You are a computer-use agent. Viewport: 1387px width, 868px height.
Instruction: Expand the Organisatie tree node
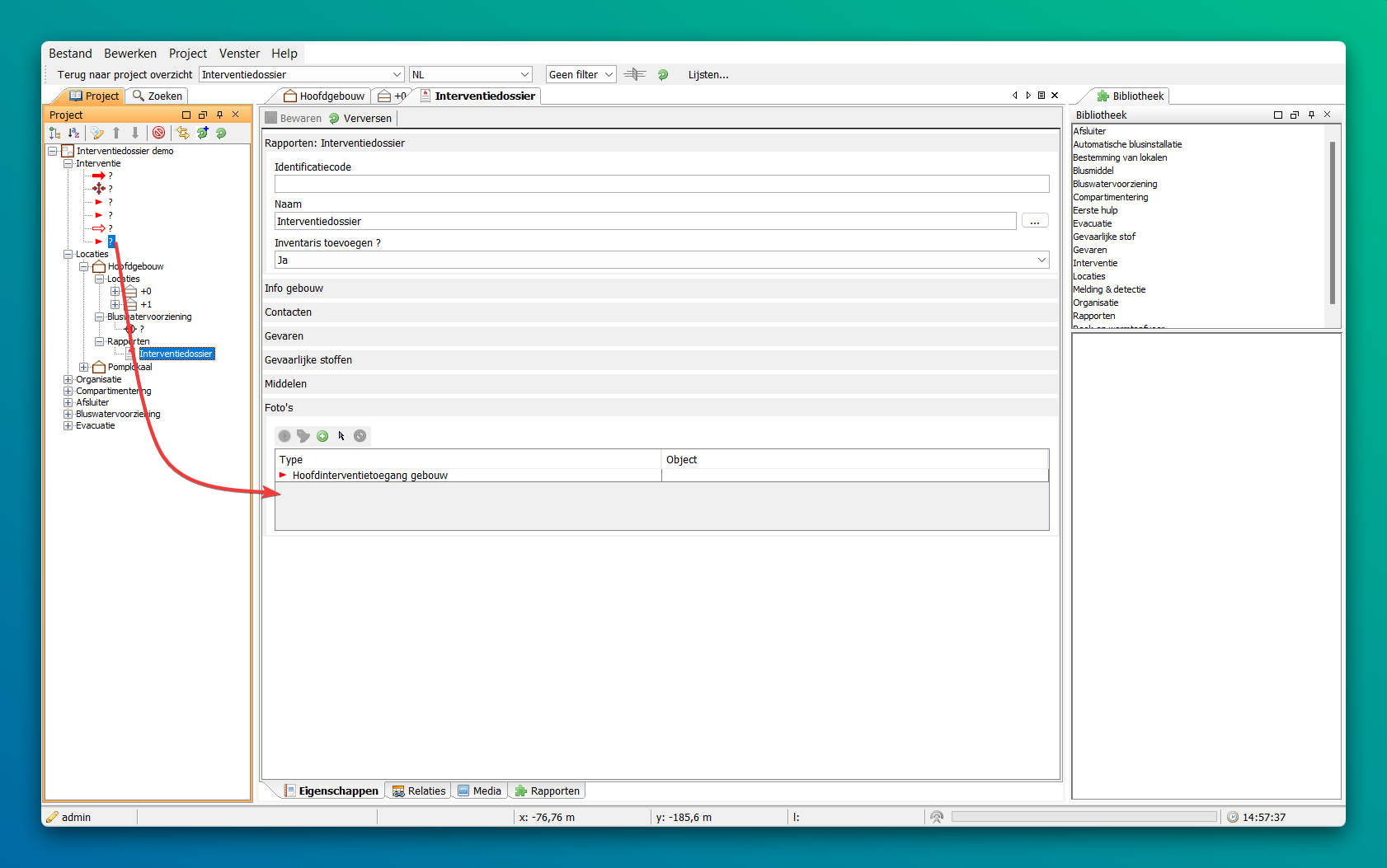(x=68, y=379)
